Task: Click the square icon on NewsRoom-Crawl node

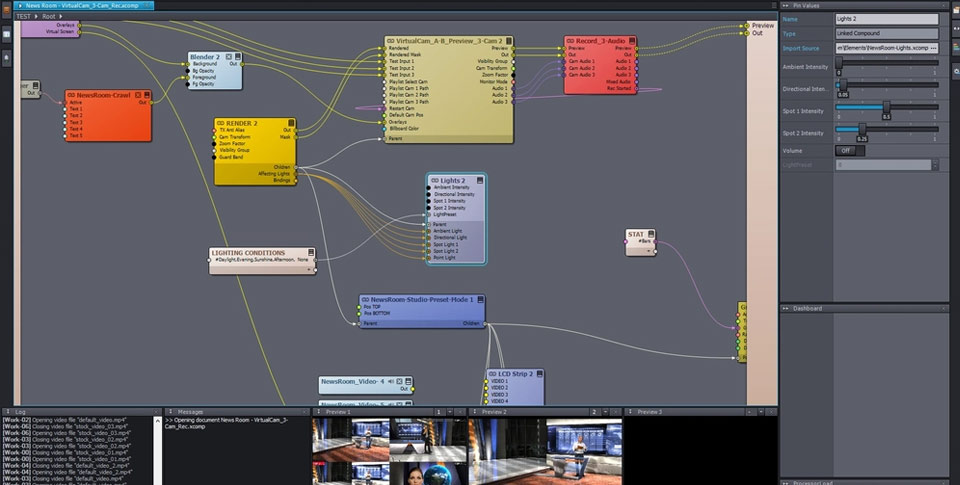Action: tap(138, 95)
